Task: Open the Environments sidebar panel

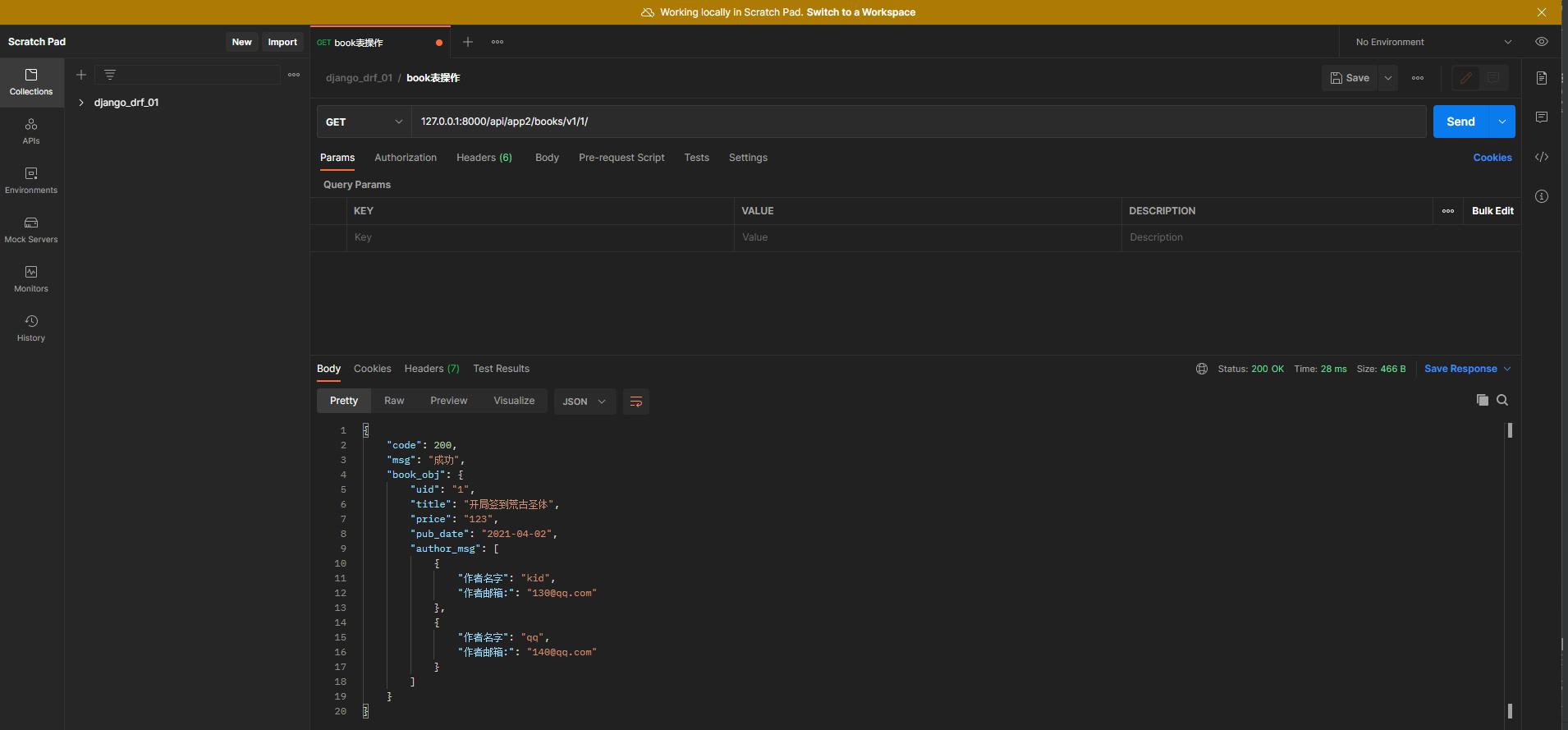Action: pyautogui.click(x=31, y=181)
